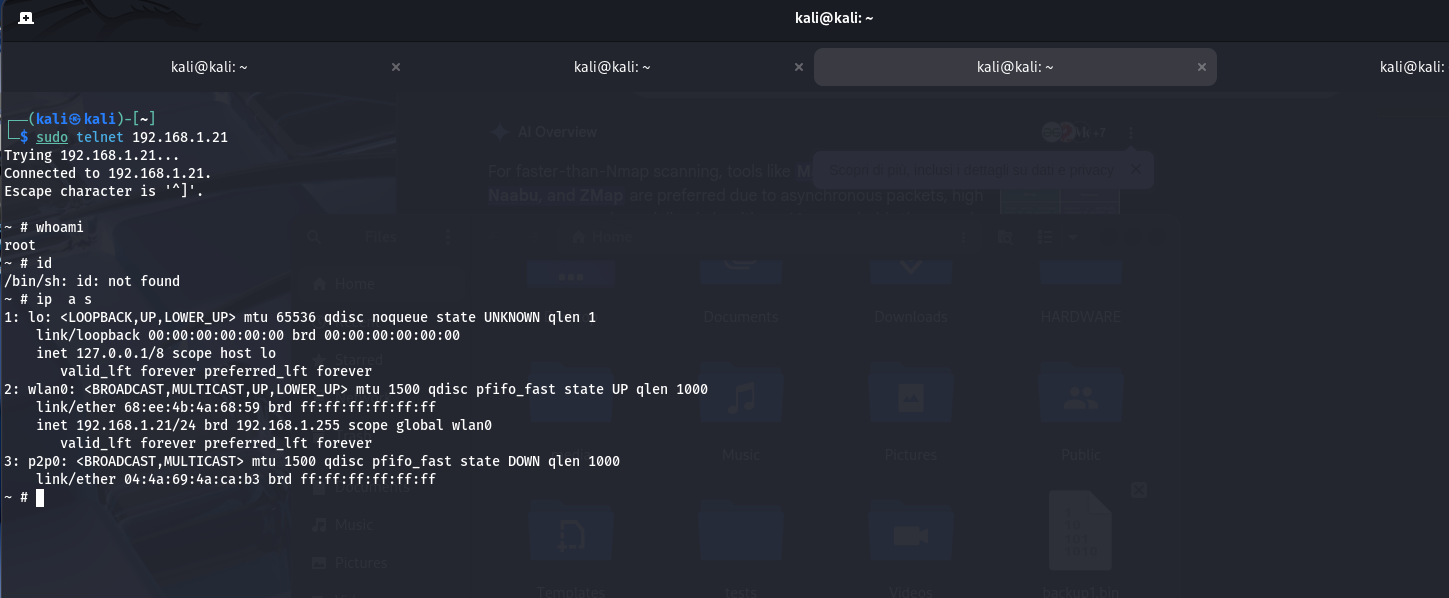Click Starred in the Files sidebar
The height and width of the screenshot is (598, 1449).
coord(360,359)
